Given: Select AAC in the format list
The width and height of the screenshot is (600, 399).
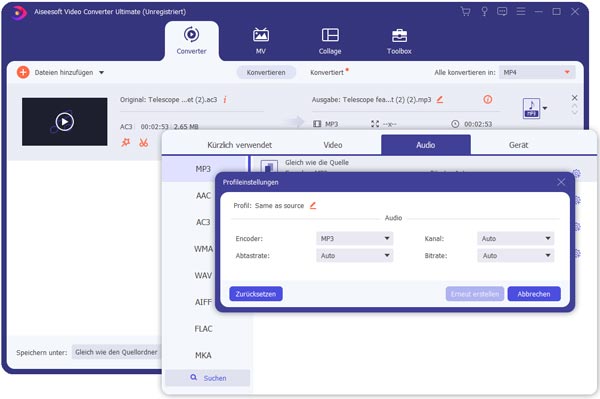Looking at the screenshot, I should click(x=203, y=195).
